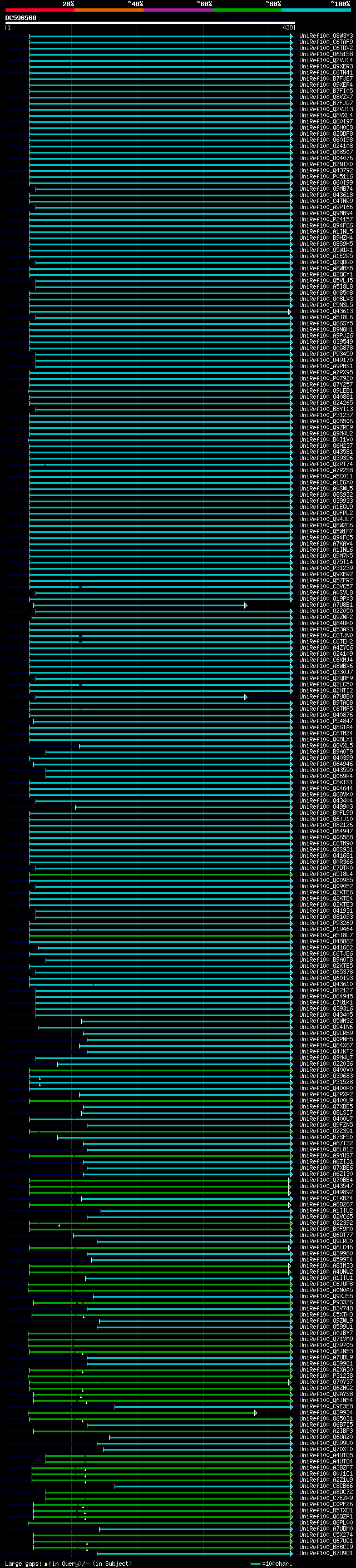Select hit label UniRef100_O04644

326,788
